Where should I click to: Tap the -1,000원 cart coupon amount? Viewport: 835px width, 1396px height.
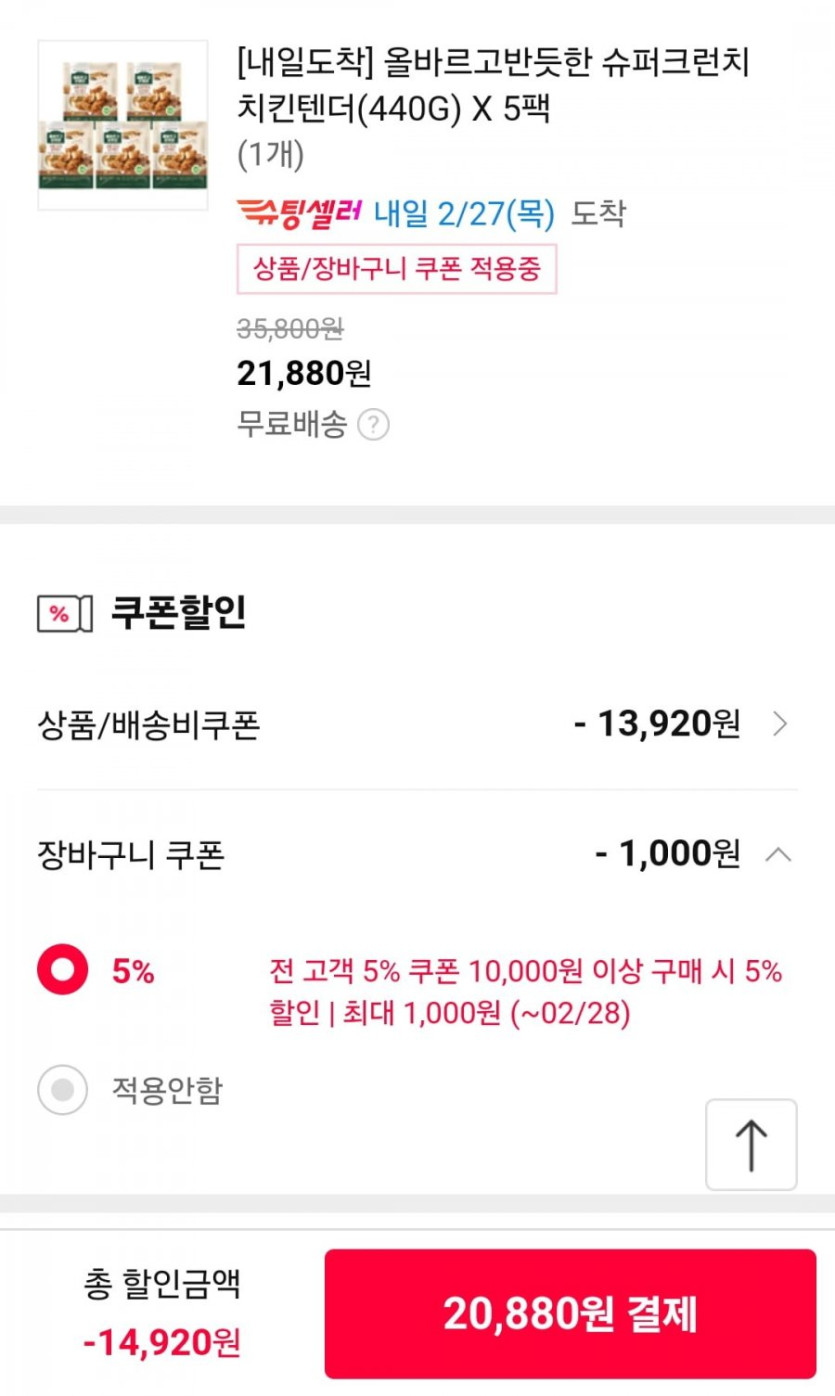click(667, 854)
